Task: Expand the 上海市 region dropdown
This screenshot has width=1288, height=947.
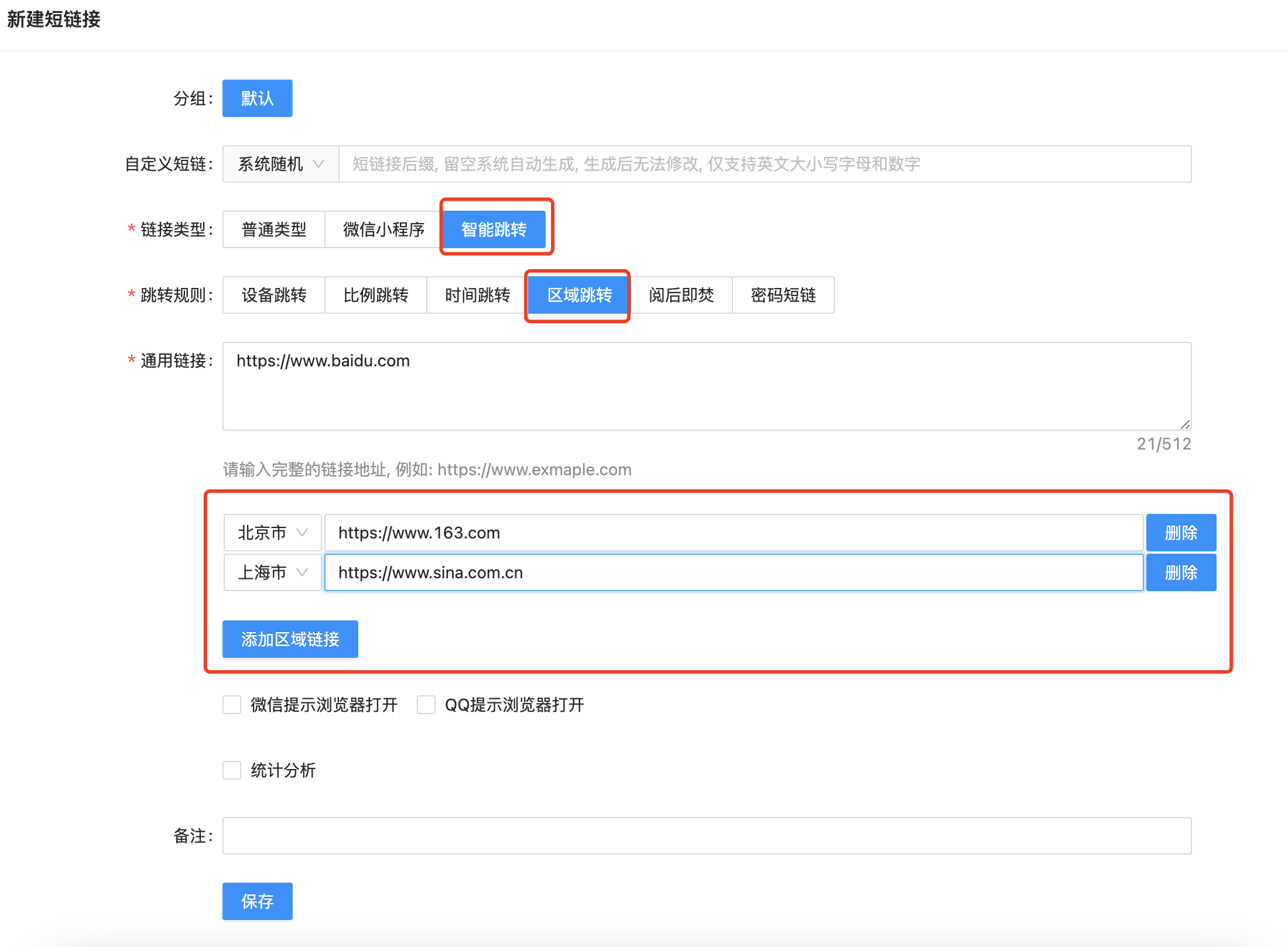Action: point(273,572)
